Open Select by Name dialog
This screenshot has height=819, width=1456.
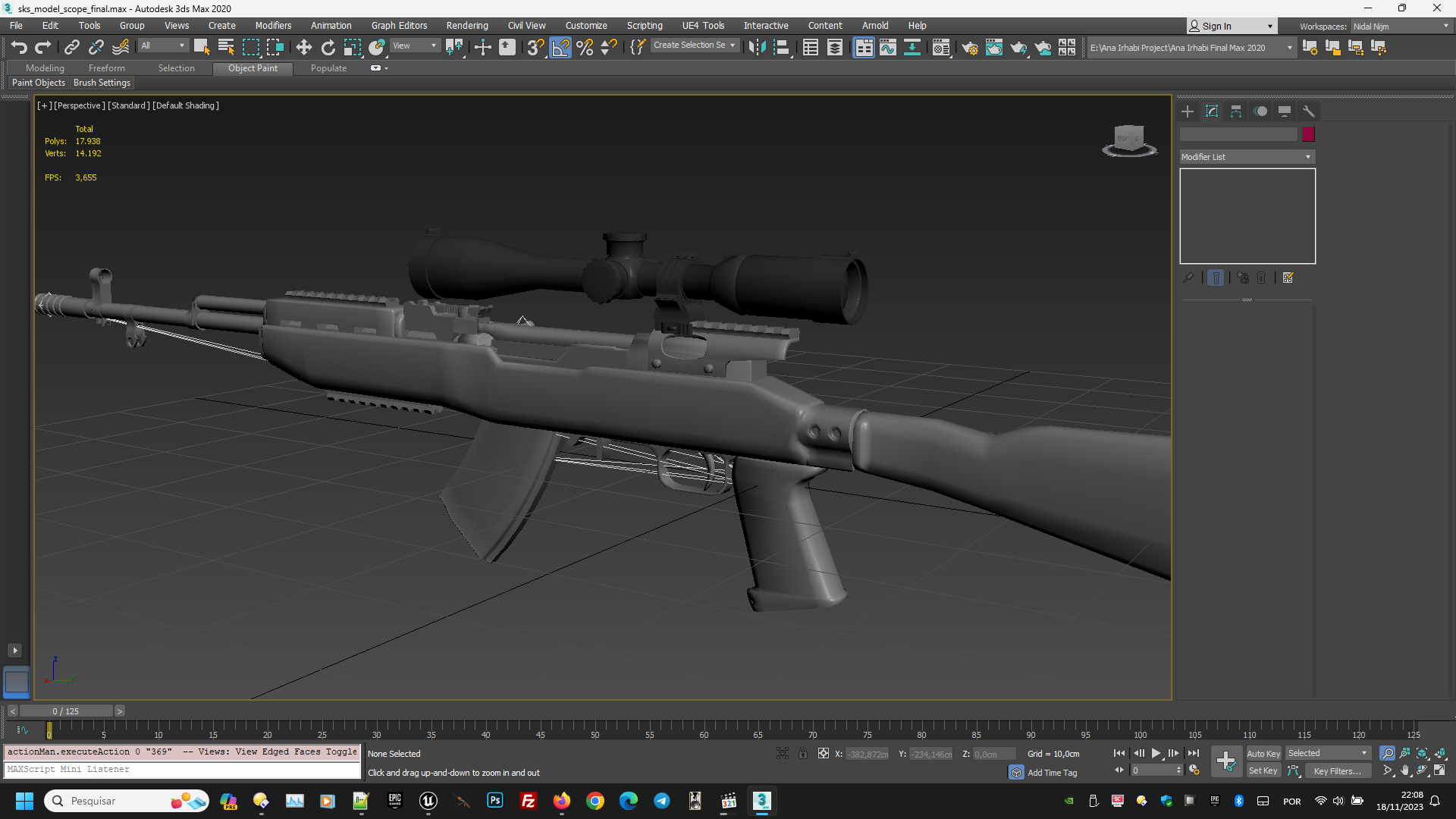point(226,47)
